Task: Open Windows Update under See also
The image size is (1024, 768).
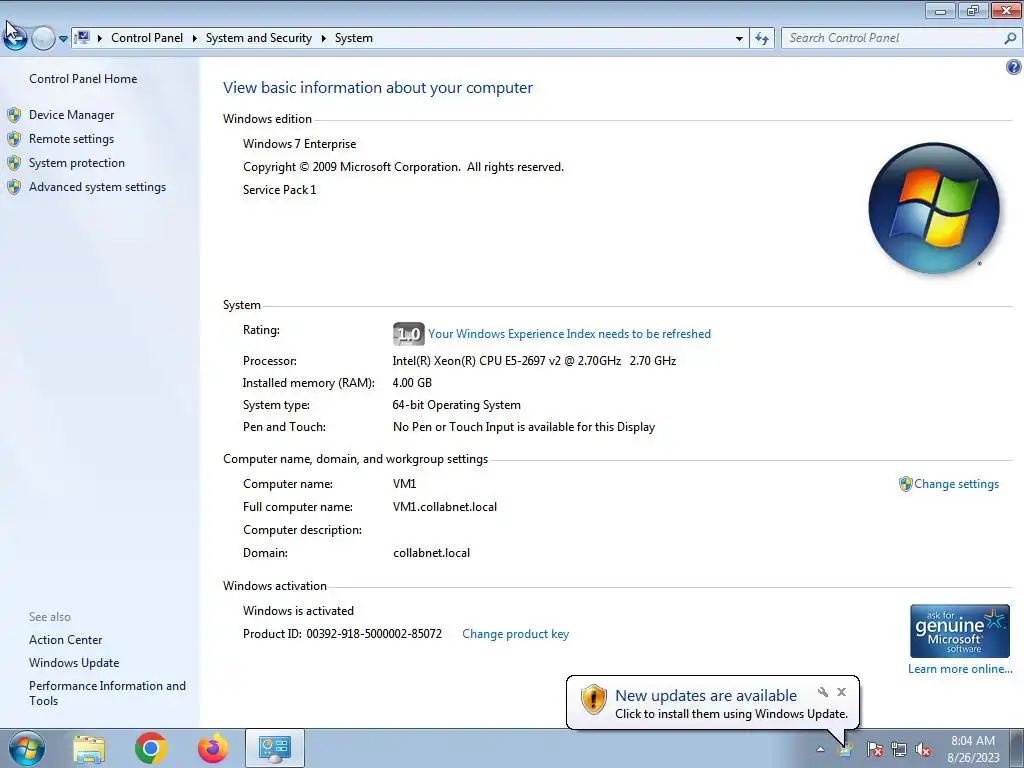Action: coord(74,663)
